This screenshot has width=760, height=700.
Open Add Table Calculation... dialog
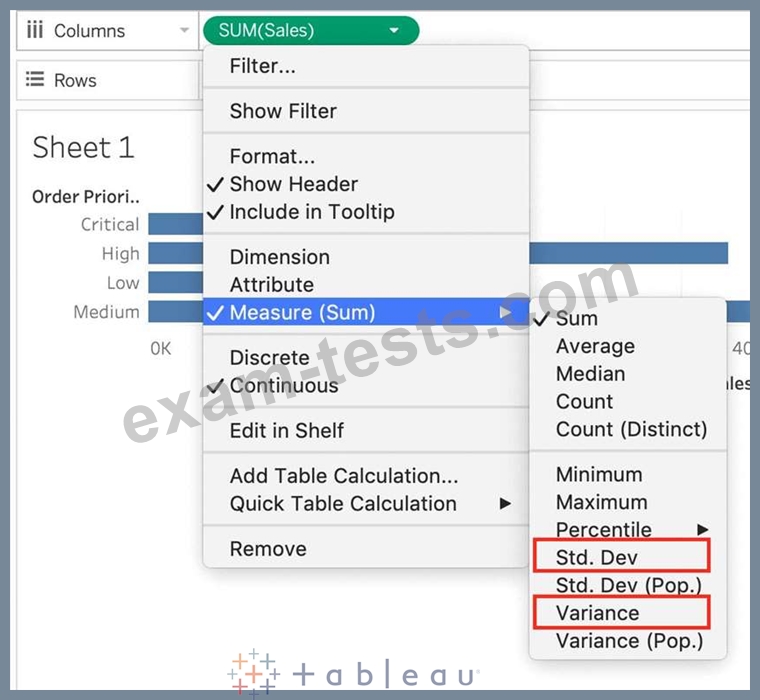[344, 476]
